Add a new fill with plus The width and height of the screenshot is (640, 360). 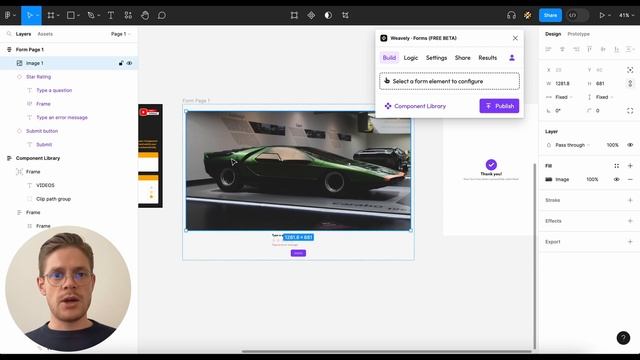630,166
